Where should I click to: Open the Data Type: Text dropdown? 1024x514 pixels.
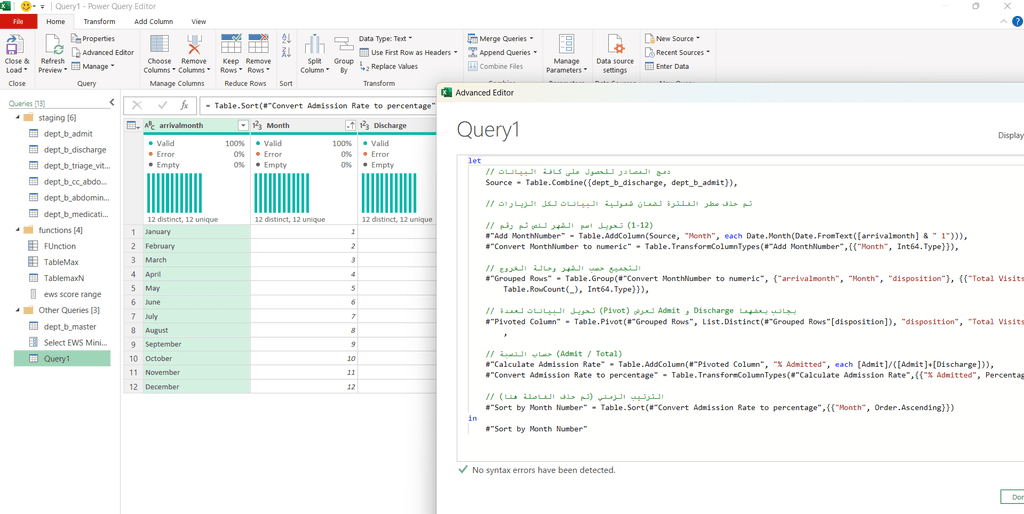click(x=385, y=39)
